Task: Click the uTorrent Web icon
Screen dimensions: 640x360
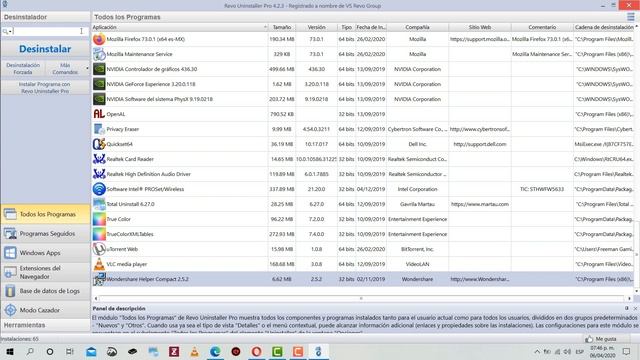Action: (99, 249)
